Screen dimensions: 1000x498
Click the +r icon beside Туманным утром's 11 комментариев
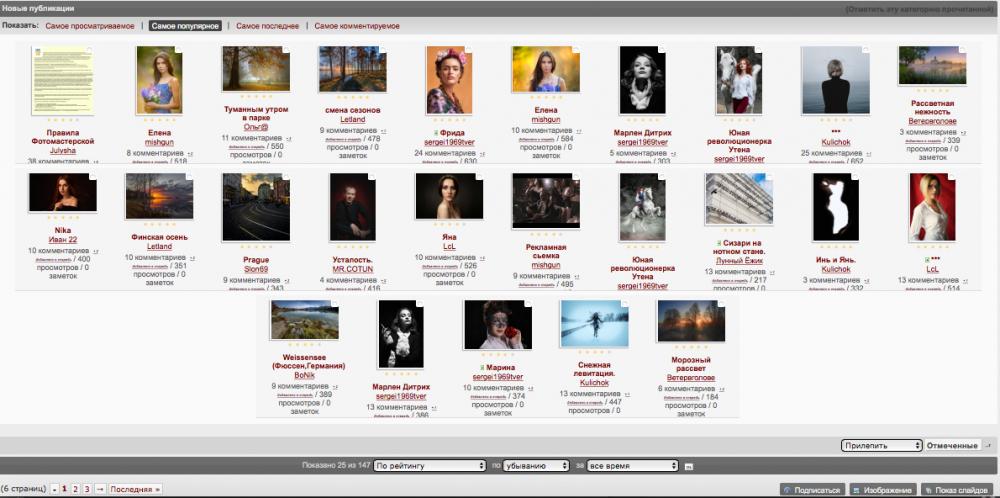(289, 138)
